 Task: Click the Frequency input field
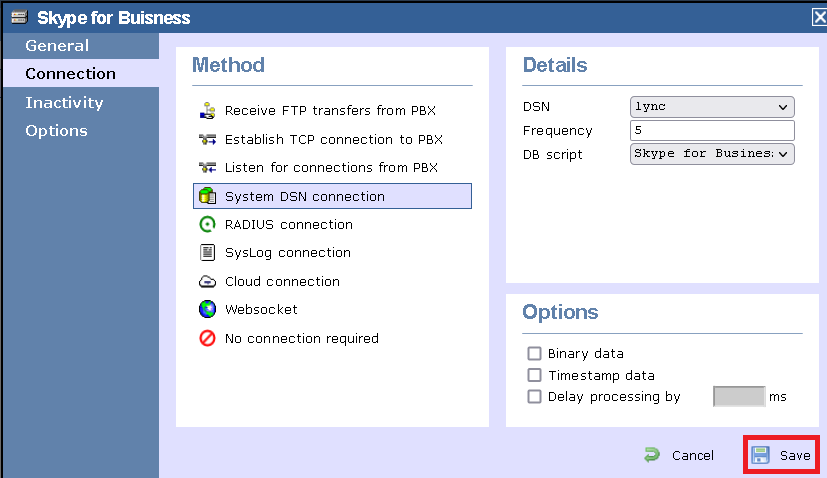point(712,130)
